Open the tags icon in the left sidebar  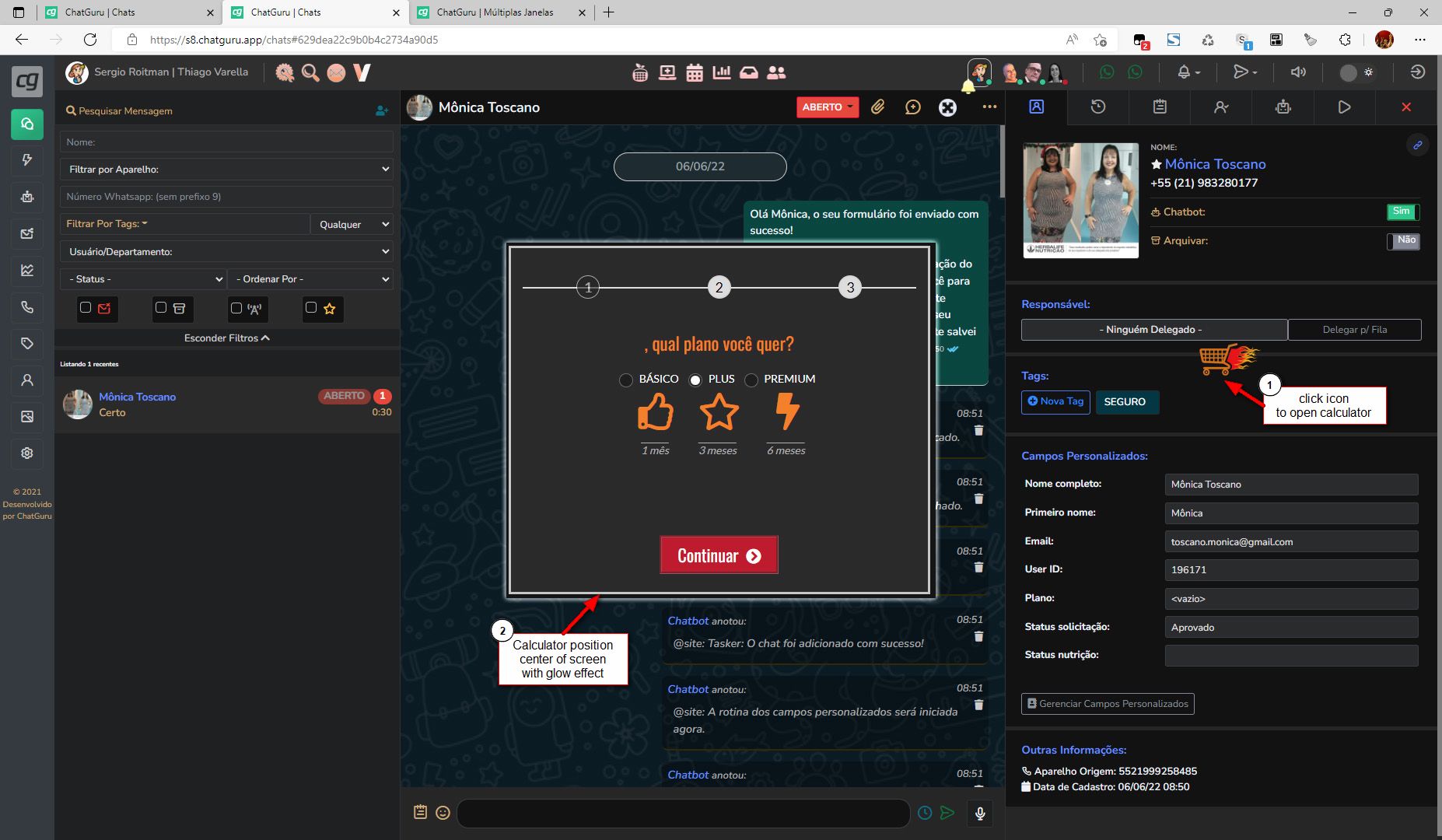27,343
